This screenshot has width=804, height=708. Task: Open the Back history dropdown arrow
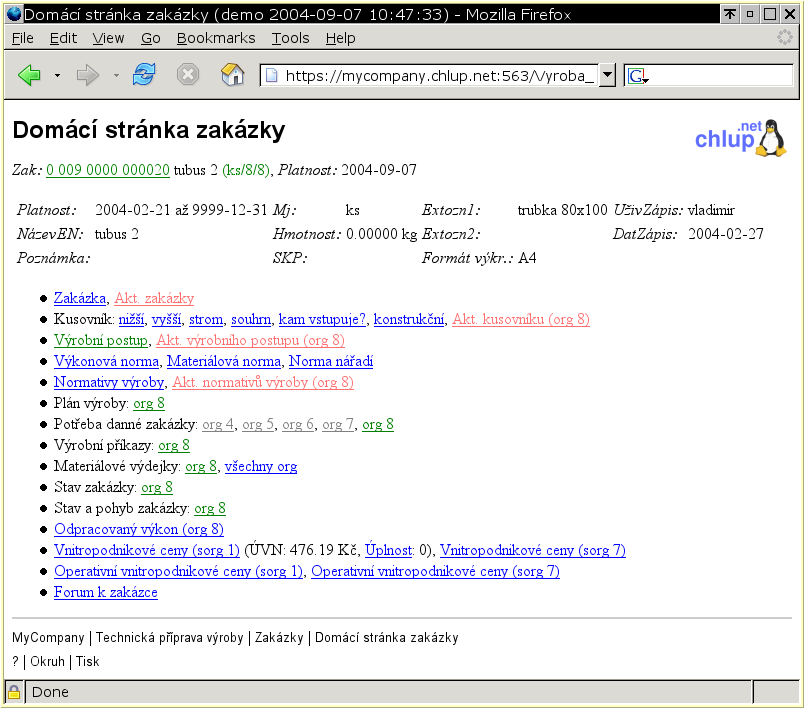click(x=57, y=76)
